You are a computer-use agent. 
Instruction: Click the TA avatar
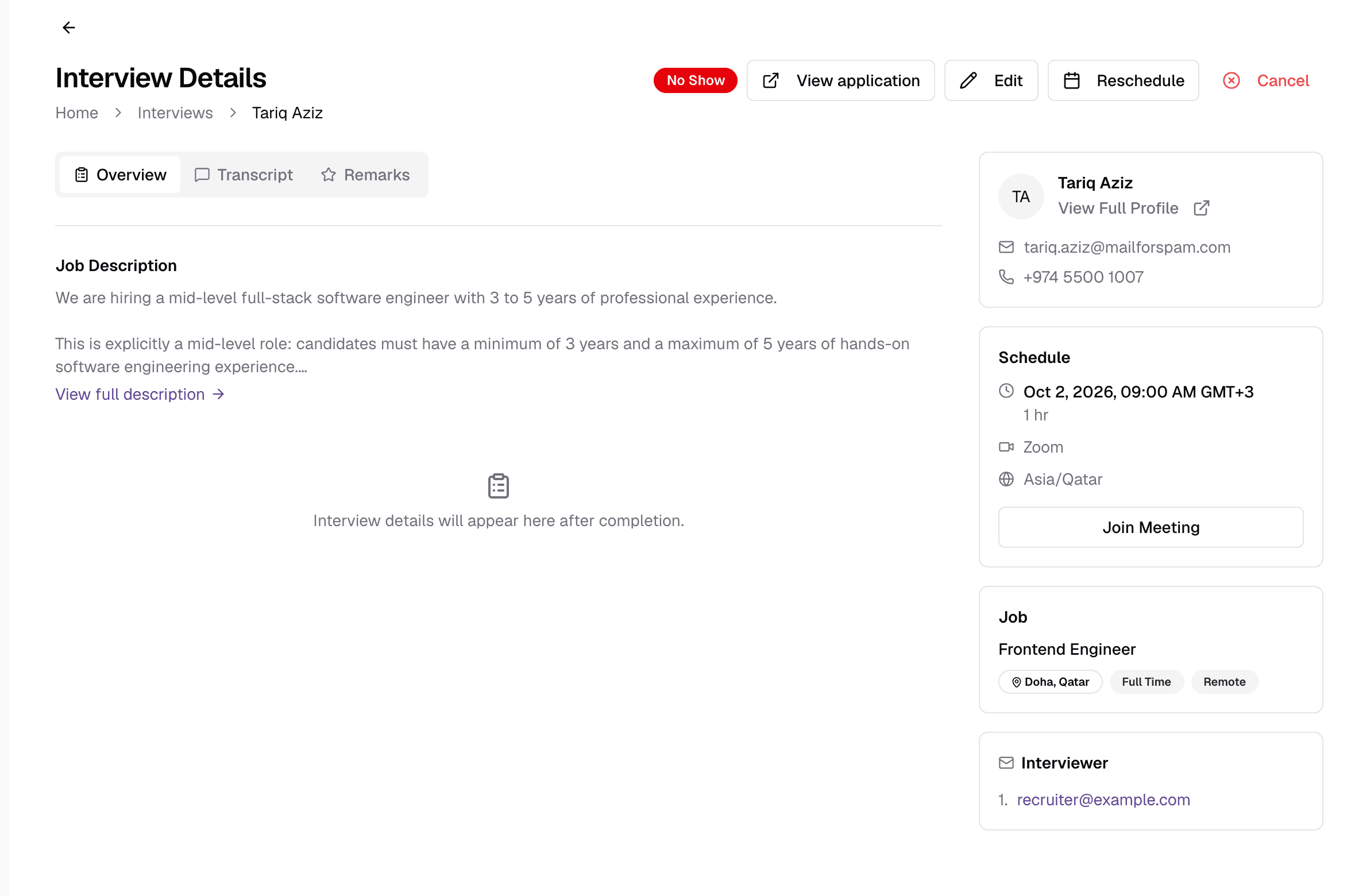click(x=1021, y=196)
